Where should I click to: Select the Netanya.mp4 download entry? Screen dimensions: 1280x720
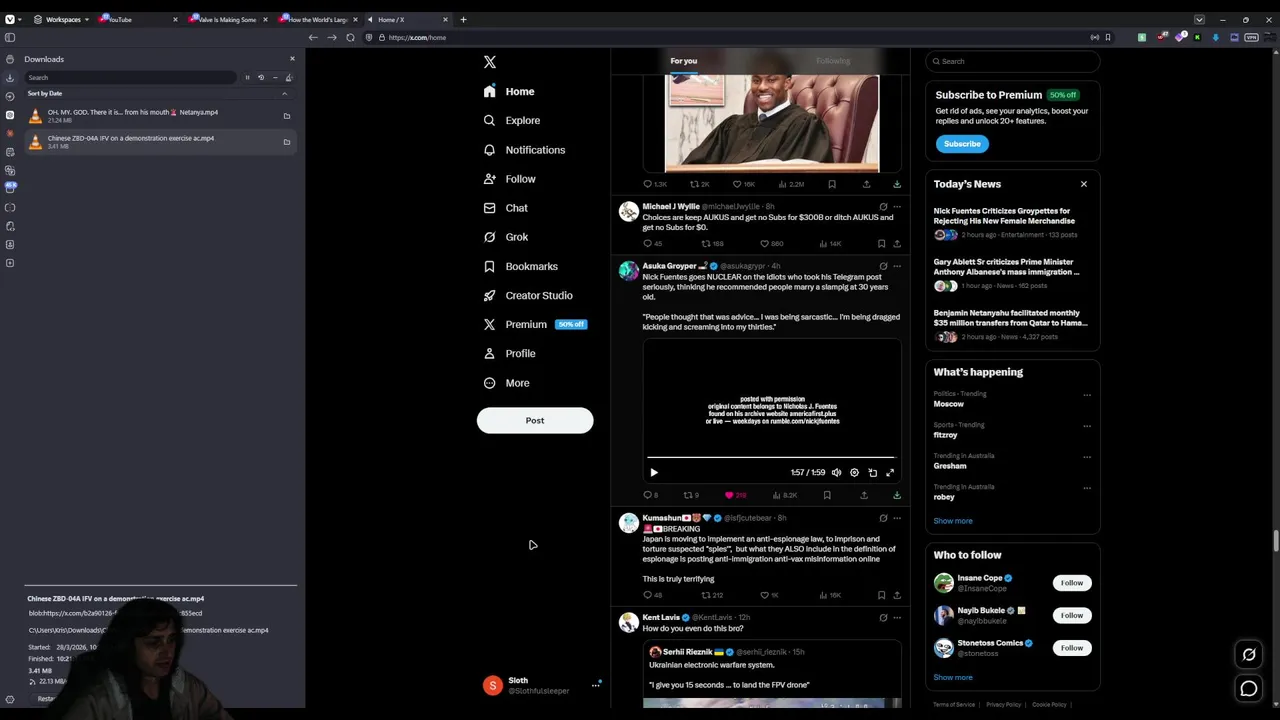coord(160,116)
